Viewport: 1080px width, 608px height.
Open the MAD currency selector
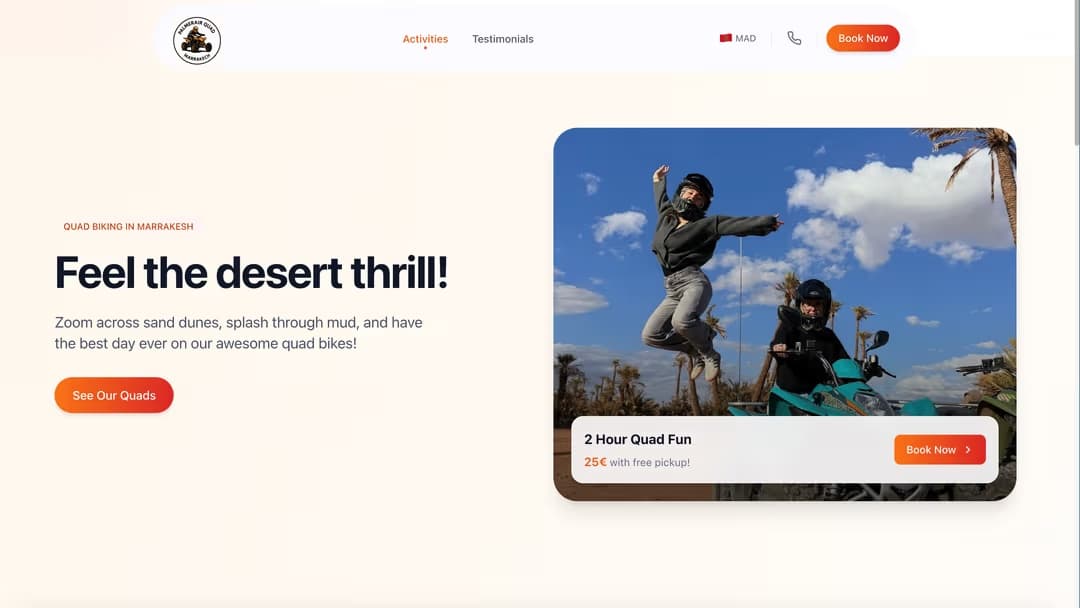739,39
